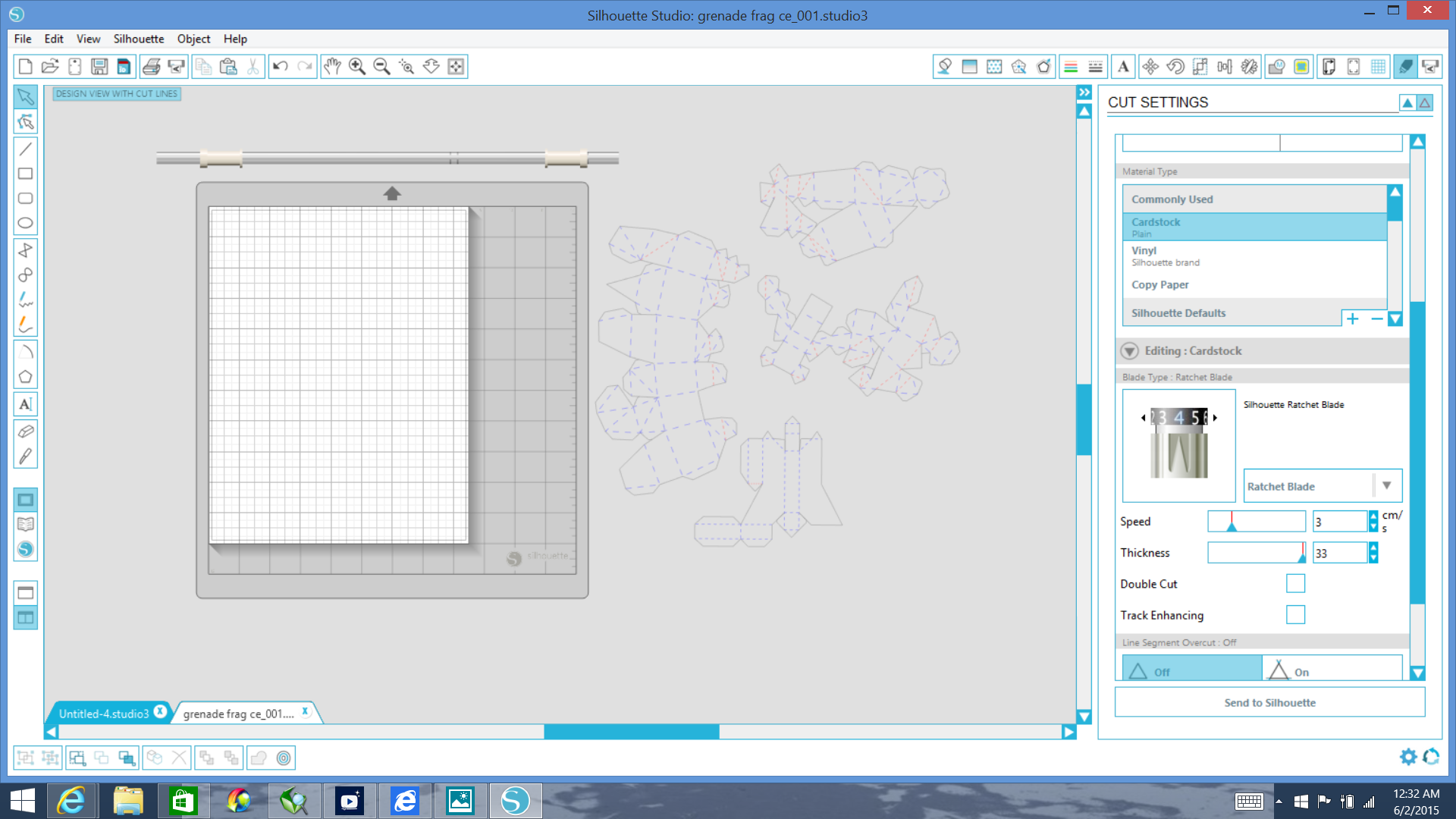Viewport: 1456px width, 819px height.
Task: Open preferences gear icon
Action: point(1408,757)
